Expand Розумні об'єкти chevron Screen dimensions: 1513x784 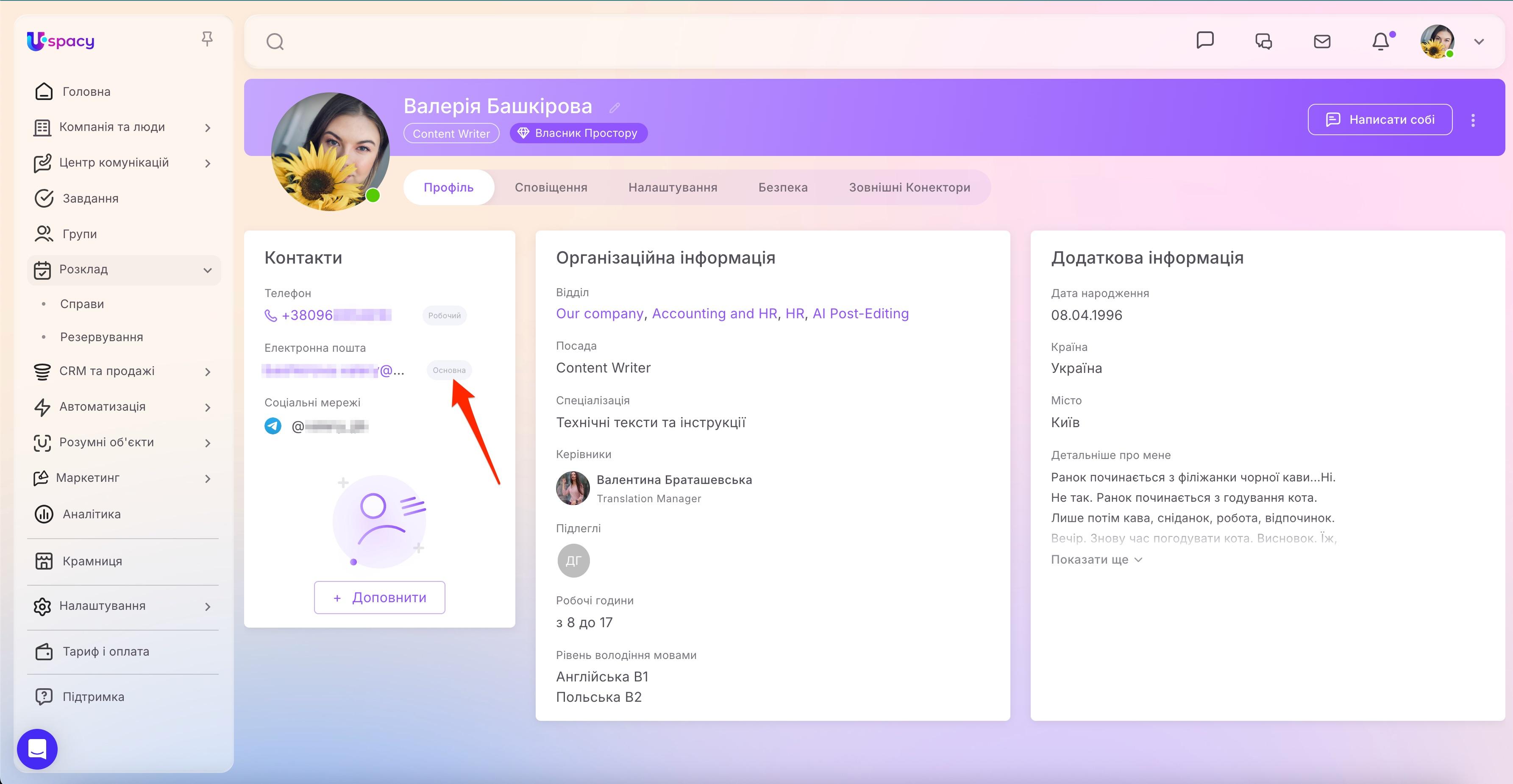point(207,443)
